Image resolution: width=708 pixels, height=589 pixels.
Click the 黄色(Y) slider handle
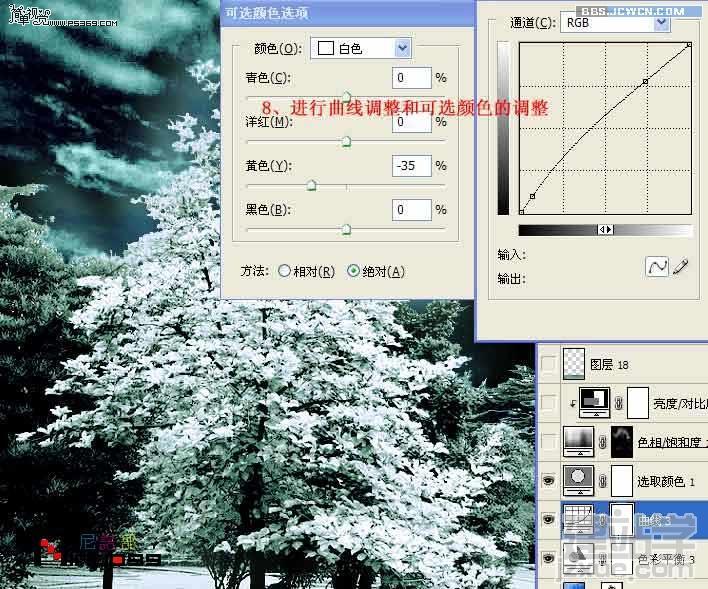point(312,185)
